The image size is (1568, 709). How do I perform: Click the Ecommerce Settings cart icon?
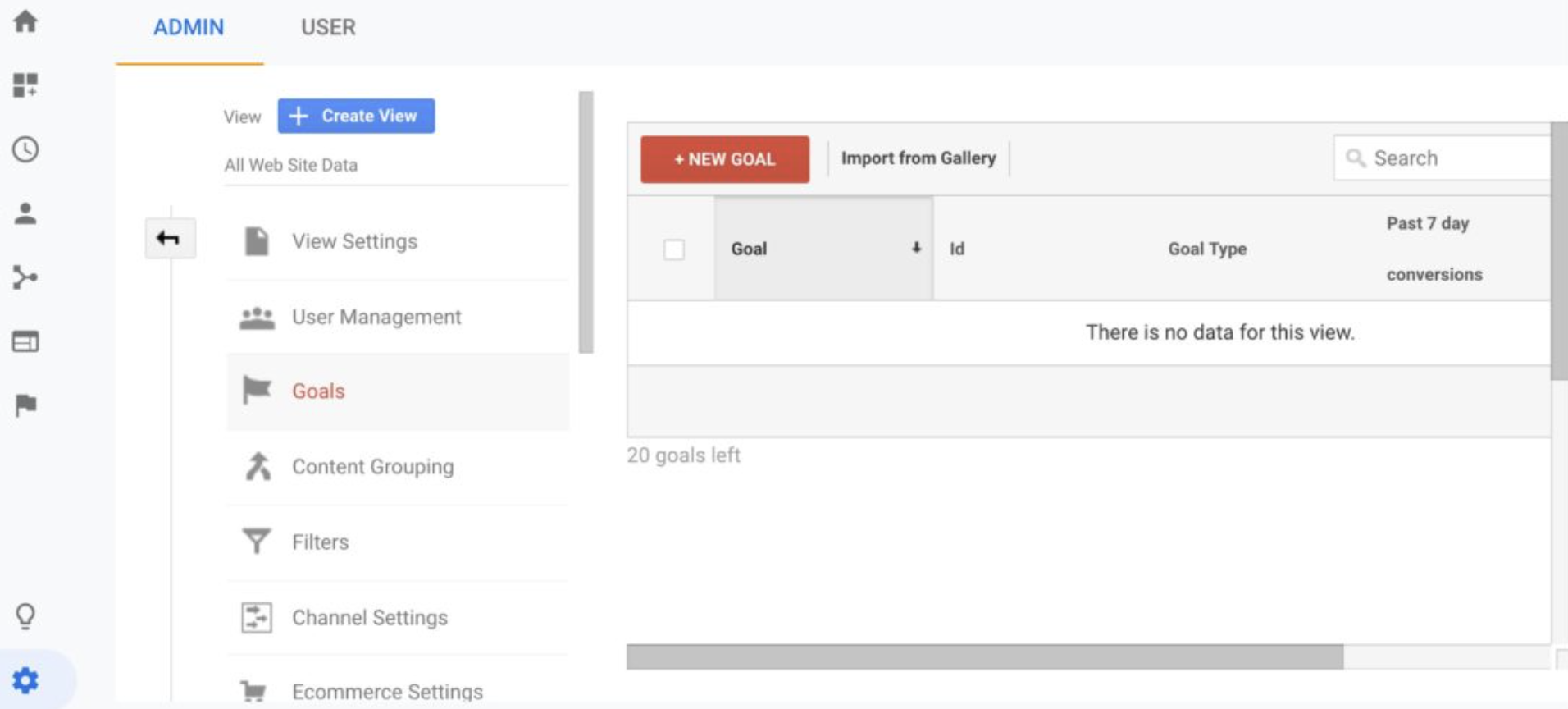[253, 691]
